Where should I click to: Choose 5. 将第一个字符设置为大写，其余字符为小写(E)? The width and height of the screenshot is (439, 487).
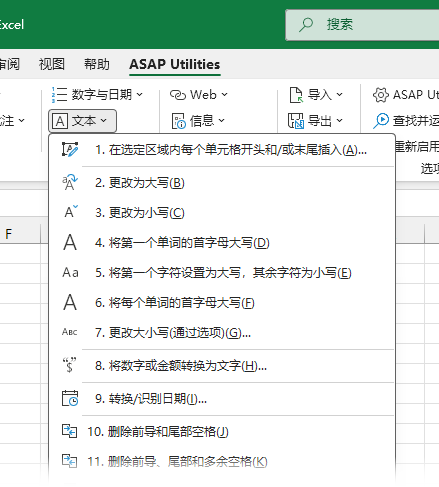222,272
